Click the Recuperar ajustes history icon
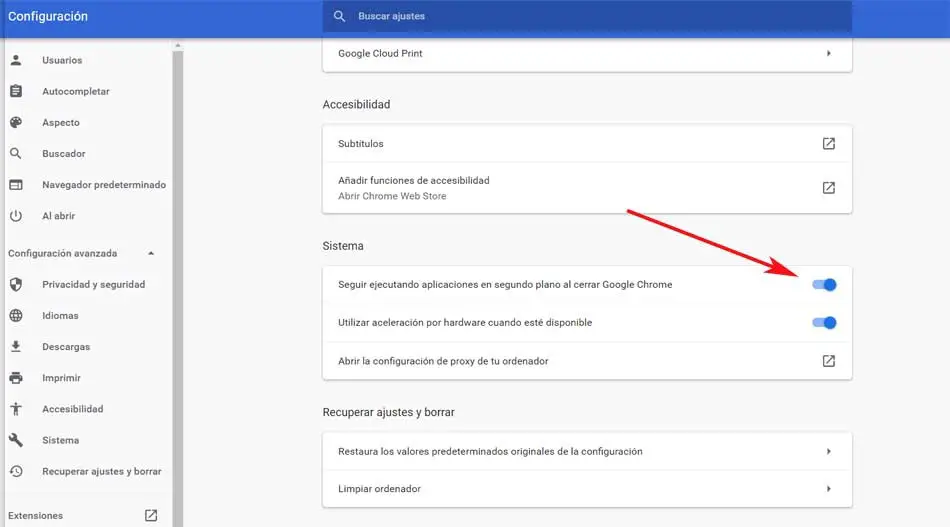This screenshot has height=527, width=950. [16, 471]
